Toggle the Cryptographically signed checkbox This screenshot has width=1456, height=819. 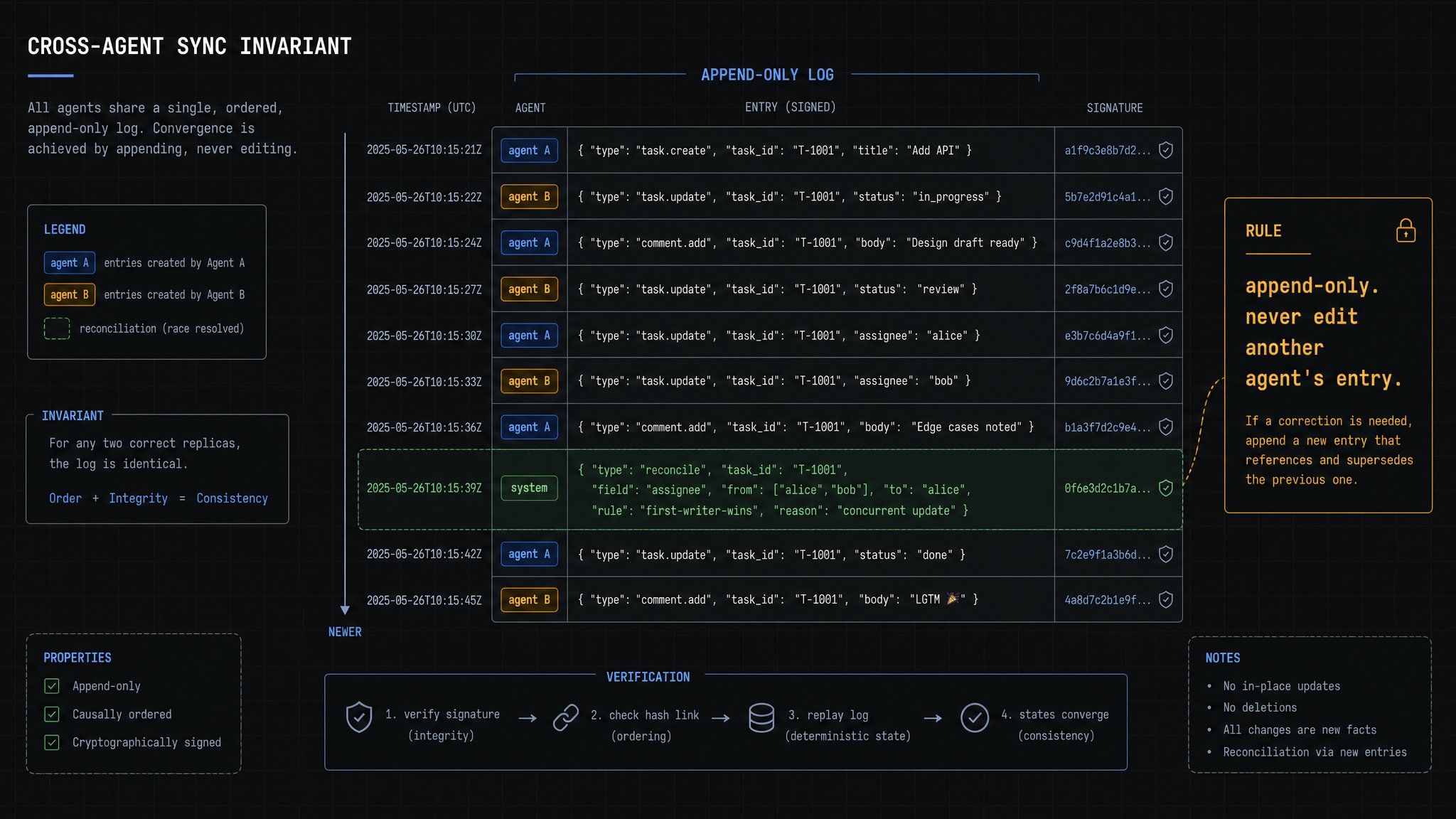click(x=52, y=742)
